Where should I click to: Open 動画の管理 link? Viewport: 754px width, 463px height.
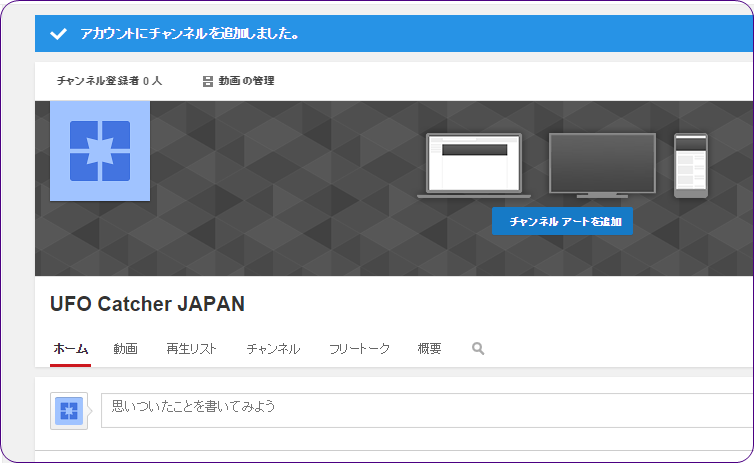[246, 81]
